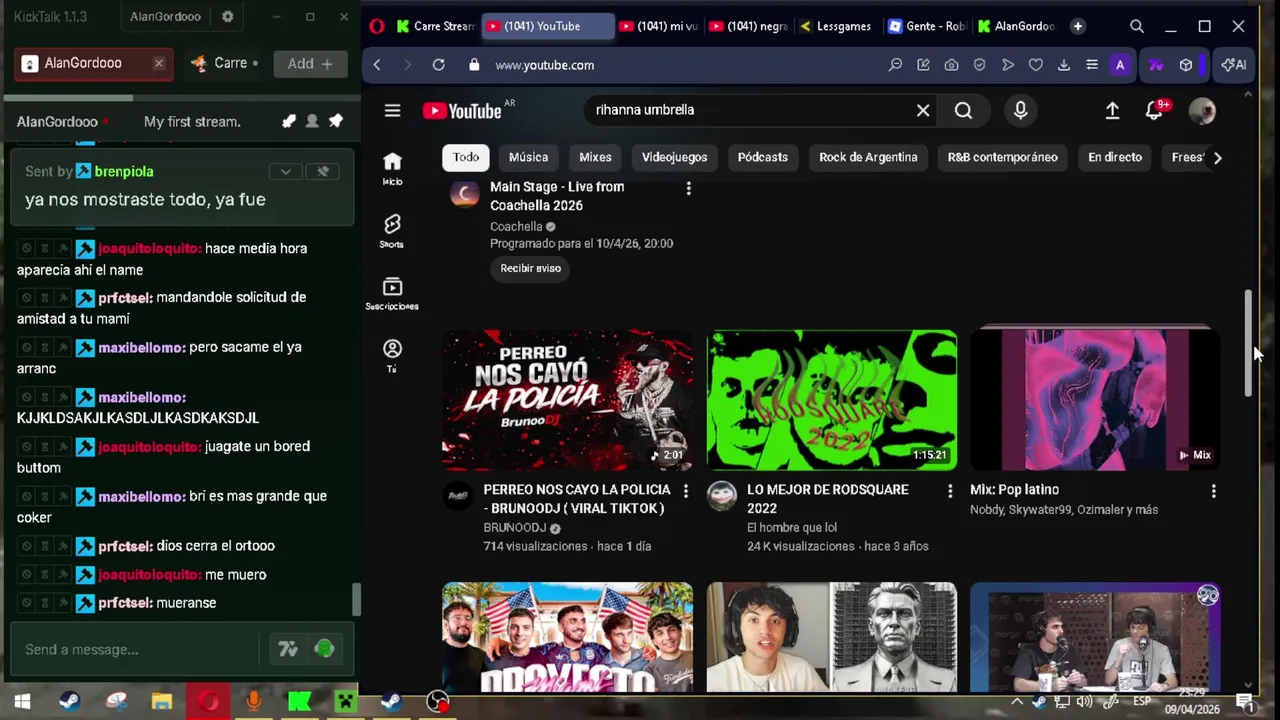Open options menu for PERREO NOS CAYO LA POLICIA
The image size is (1280, 720).
[685, 491]
